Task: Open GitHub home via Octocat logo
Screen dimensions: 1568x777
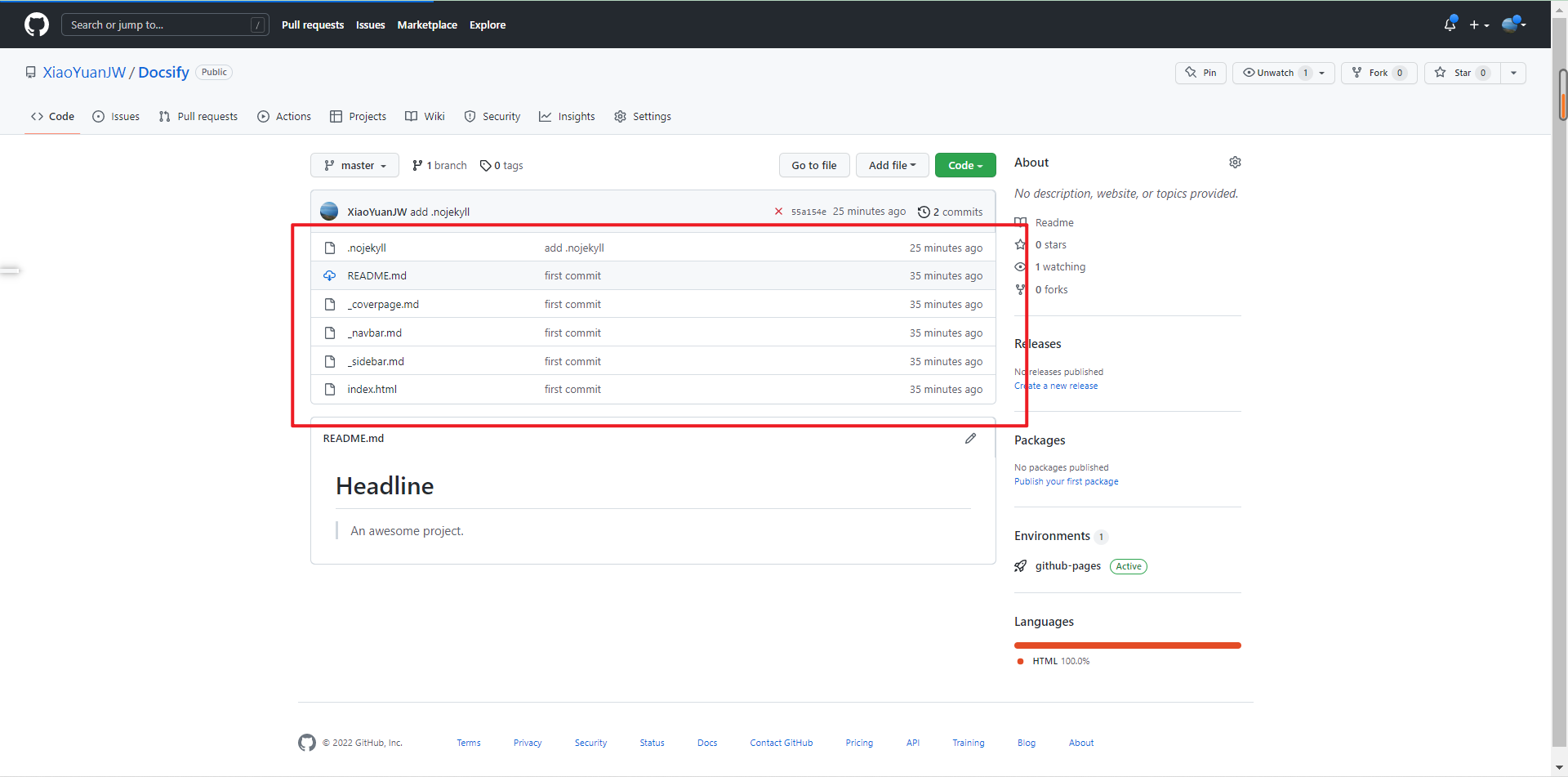Action: tap(37, 25)
